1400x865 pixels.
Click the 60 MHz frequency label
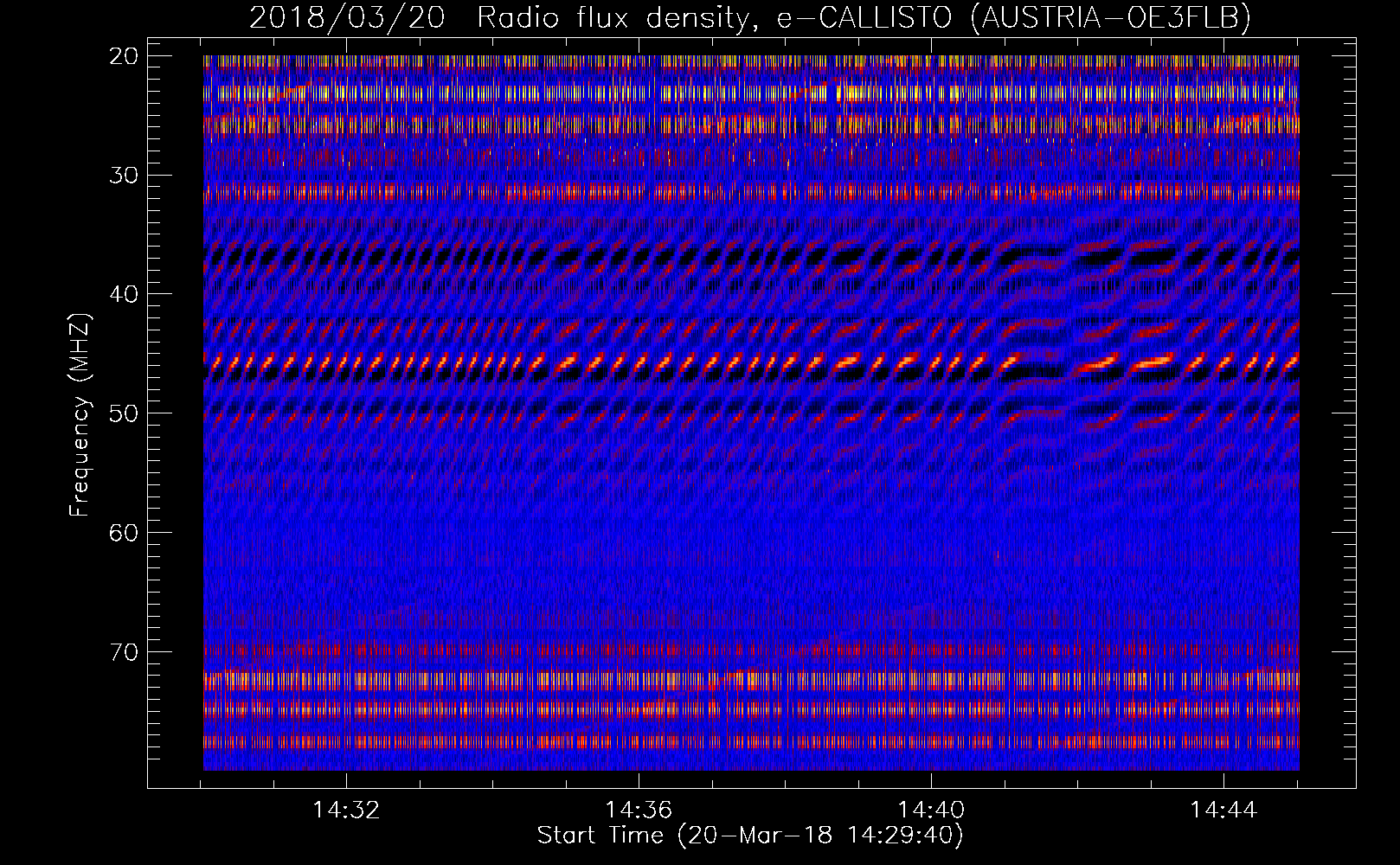coord(124,533)
